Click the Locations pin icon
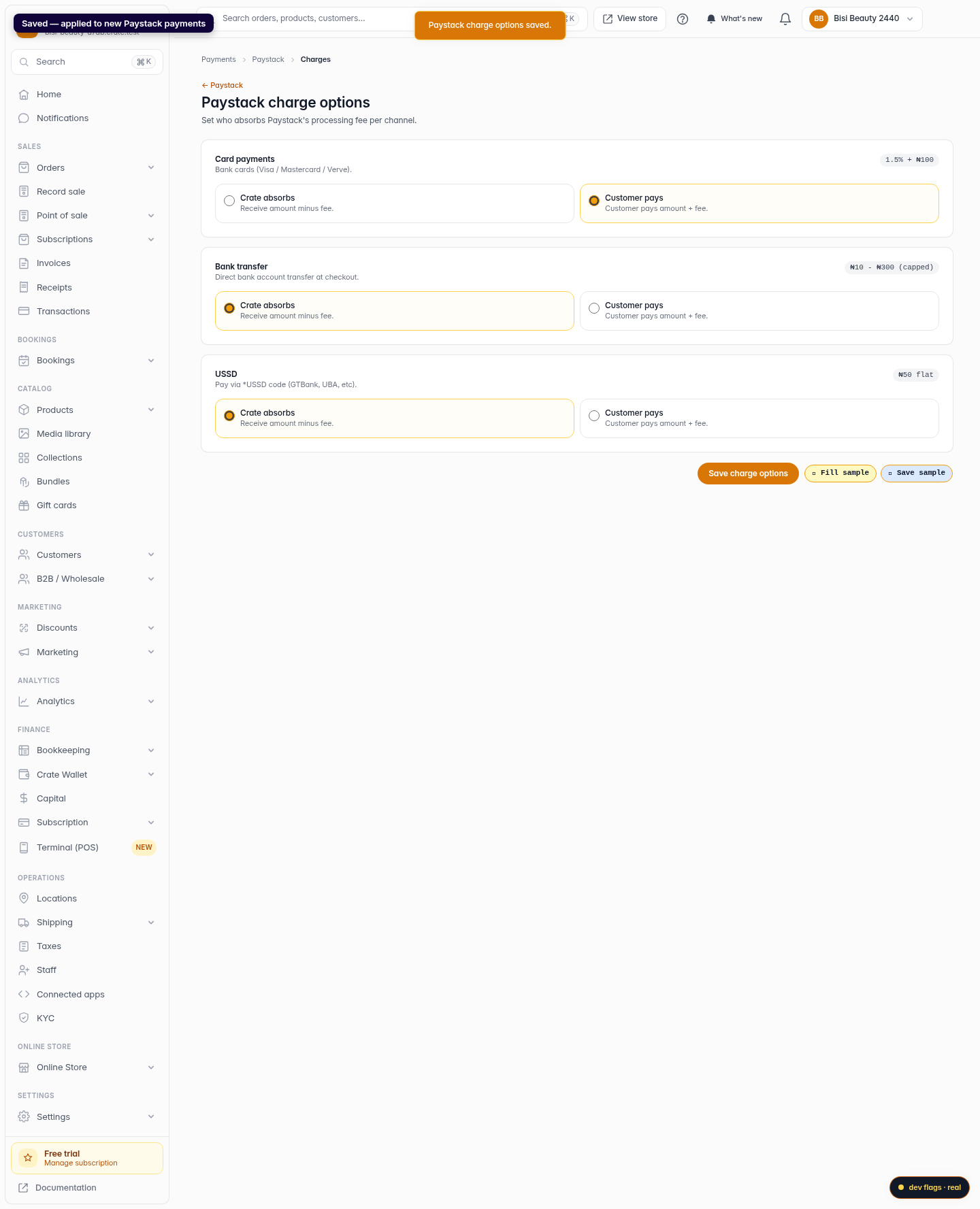This screenshot has width=980, height=1209. (24, 899)
